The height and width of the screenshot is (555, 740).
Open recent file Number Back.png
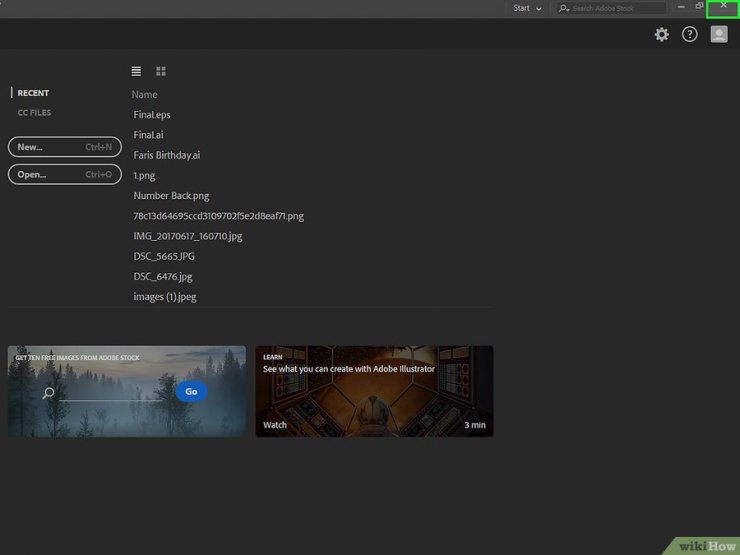(171, 196)
